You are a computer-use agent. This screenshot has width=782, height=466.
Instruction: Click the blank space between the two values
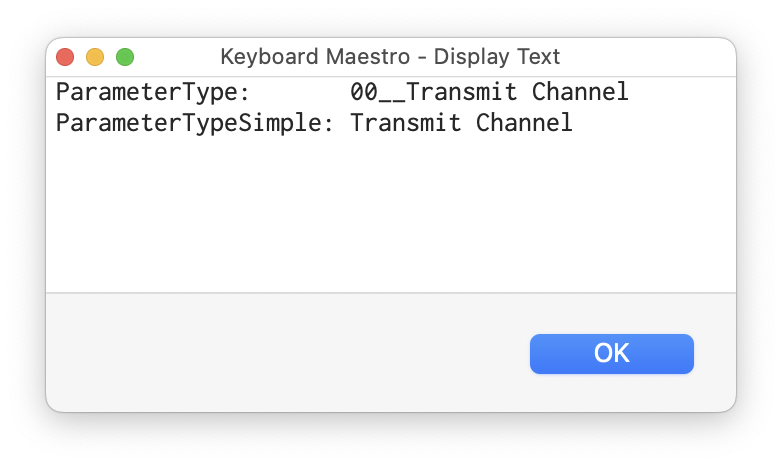click(x=298, y=93)
